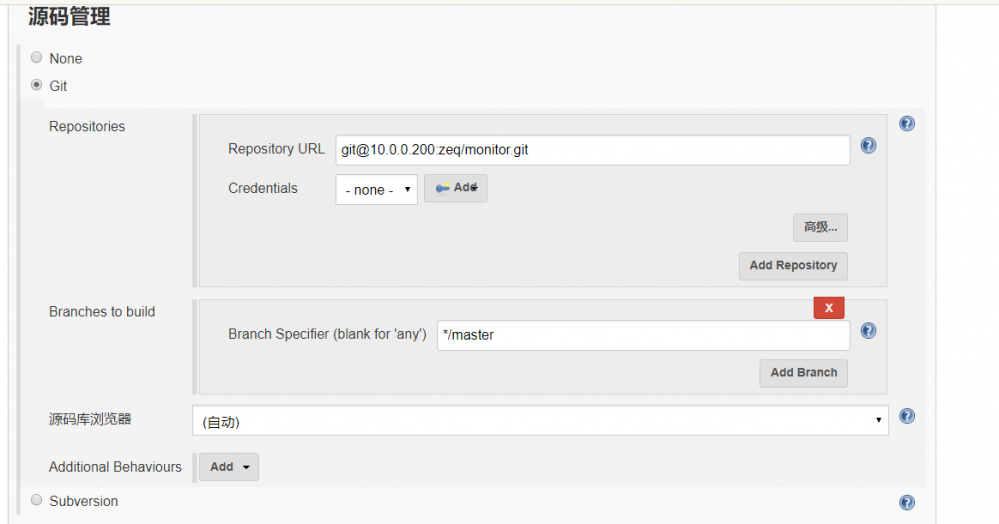The height and width of the screenshot is (524, 999).
Task: Open help for the Subversion option
Action: 907,503
